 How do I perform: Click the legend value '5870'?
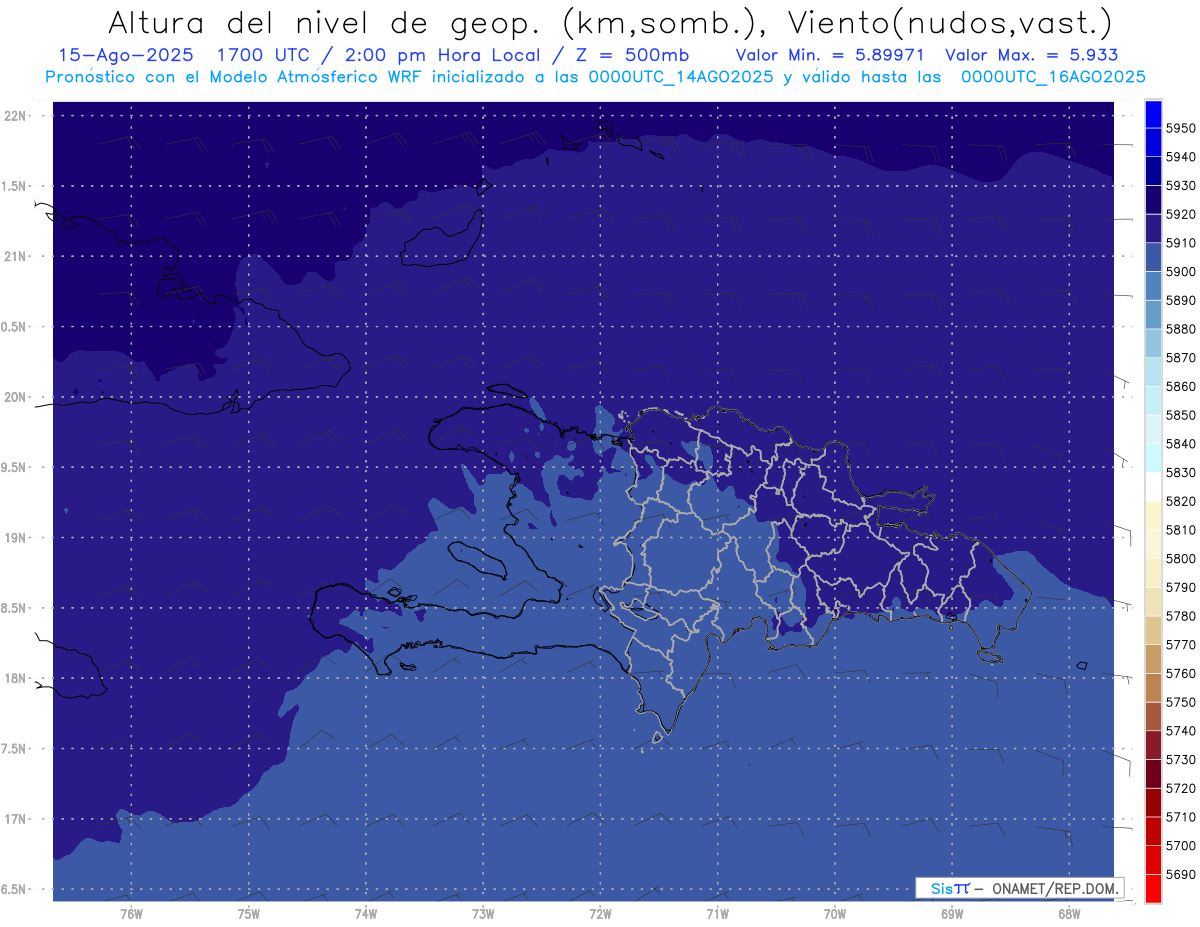click(x=1180, y=358)
